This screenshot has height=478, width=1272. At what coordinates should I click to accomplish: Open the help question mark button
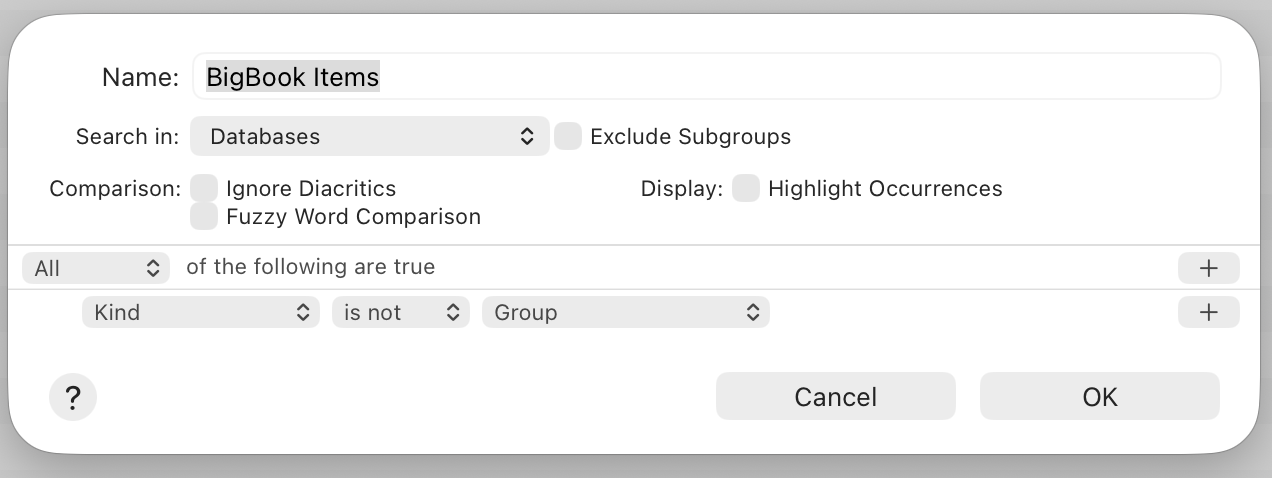72,397
